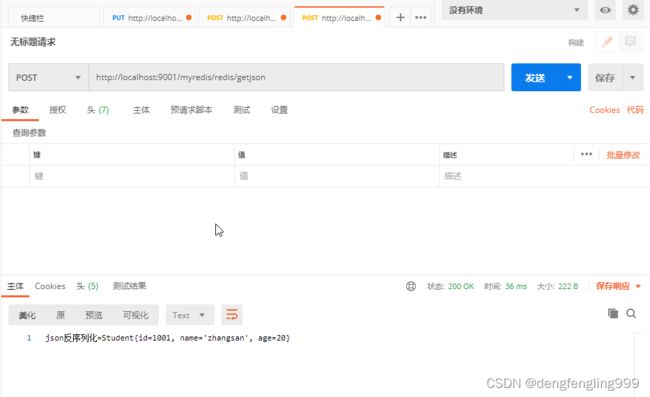Click the 键 key input cell
Image resolution: width=650 pixels, height=397 pixels.
pos(132,176)
